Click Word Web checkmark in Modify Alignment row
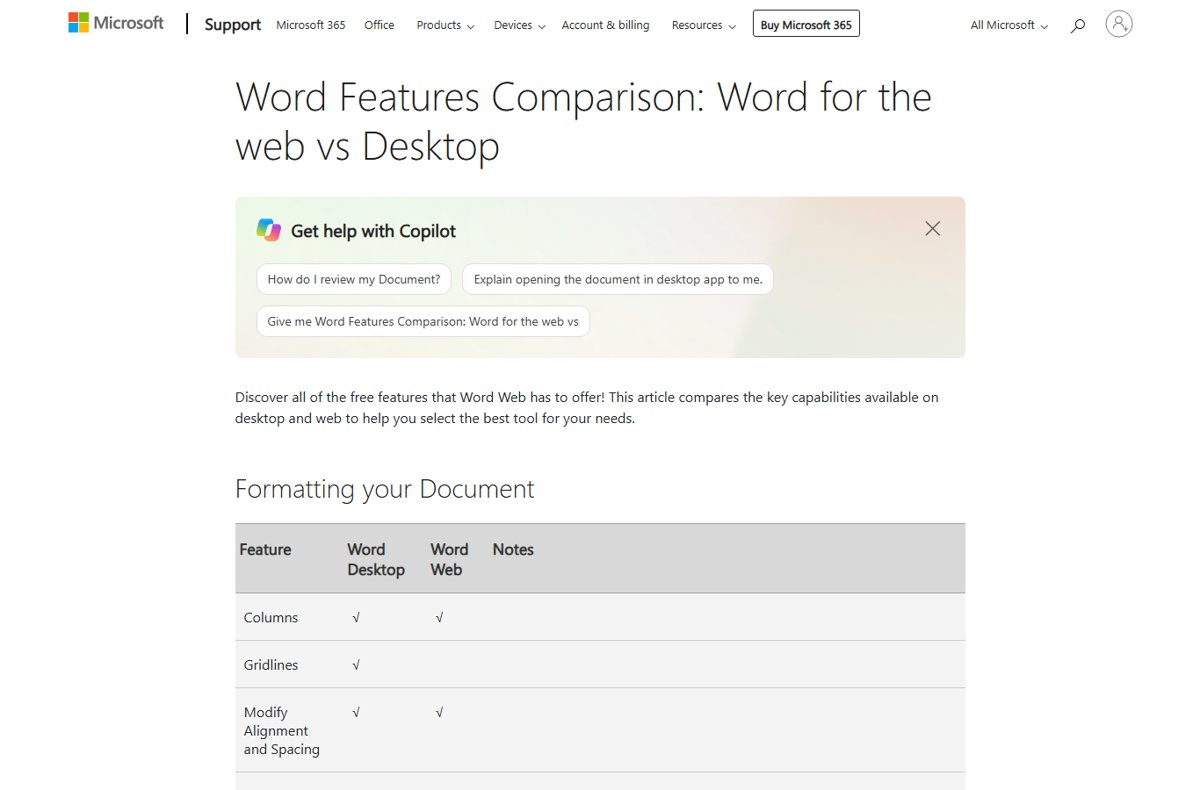 439,713
